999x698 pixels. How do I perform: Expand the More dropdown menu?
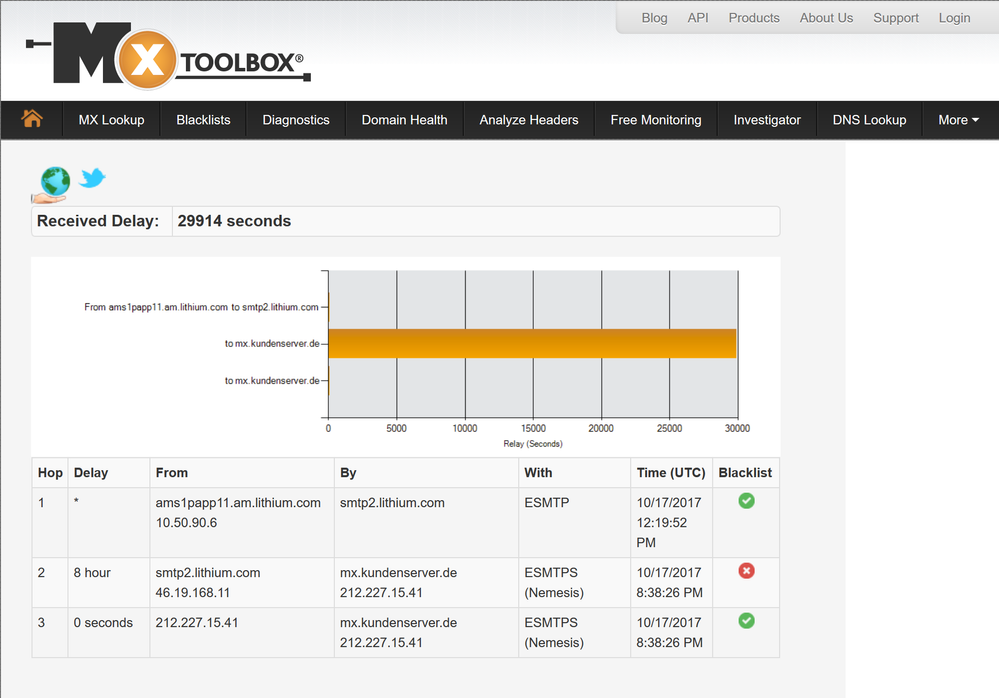click(958, 120)
